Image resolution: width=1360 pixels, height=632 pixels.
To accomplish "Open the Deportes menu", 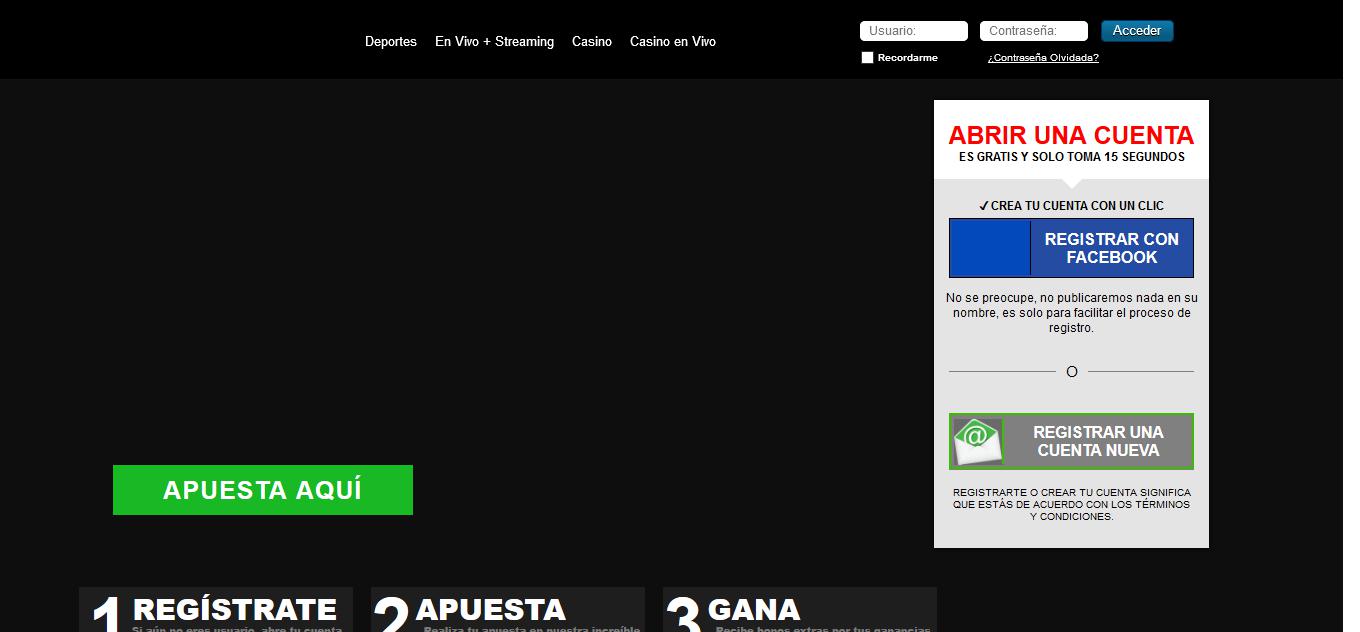I will [391, 41].
